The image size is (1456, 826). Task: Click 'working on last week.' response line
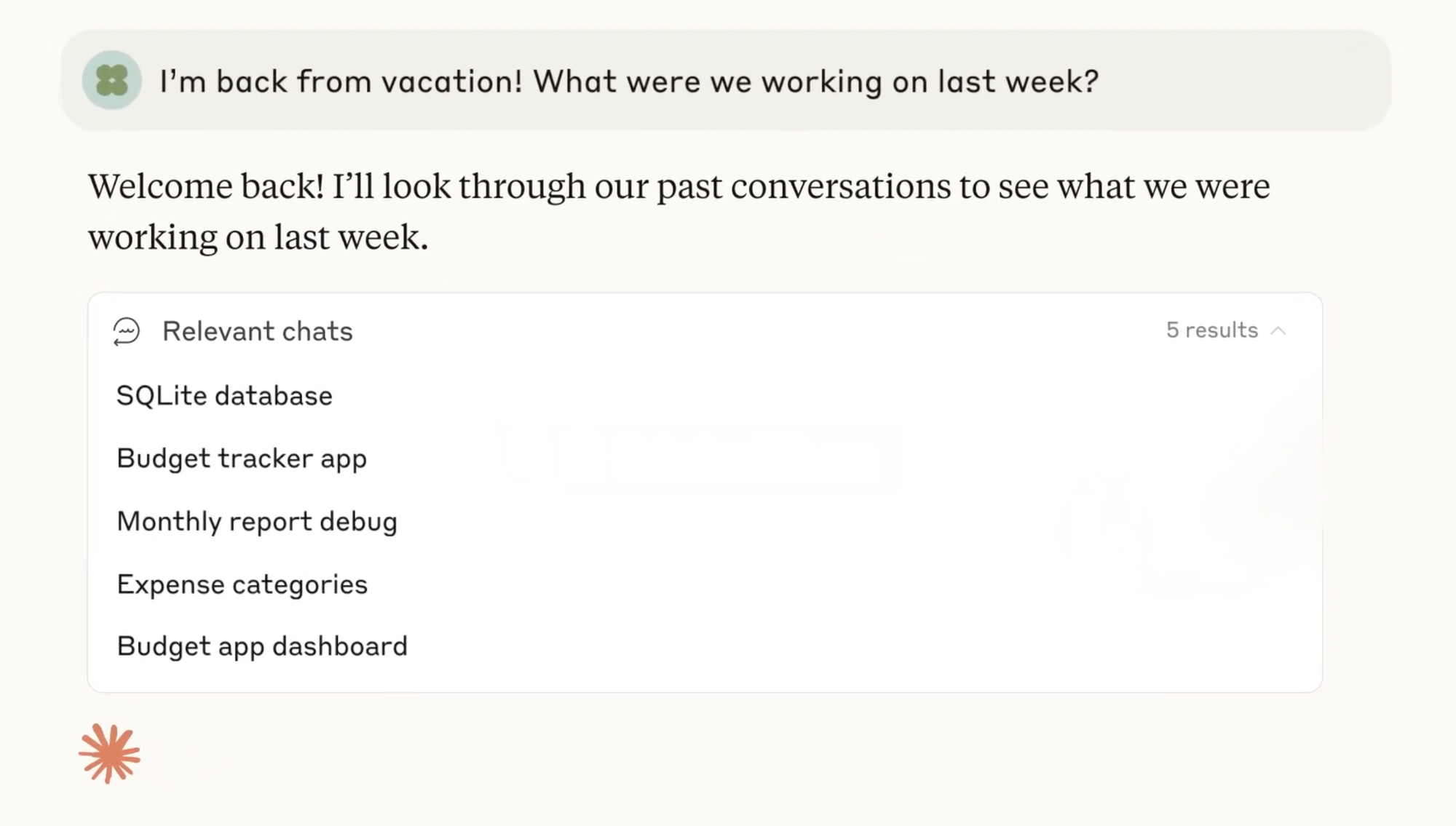pyautogui.click(x=258, y=237)
